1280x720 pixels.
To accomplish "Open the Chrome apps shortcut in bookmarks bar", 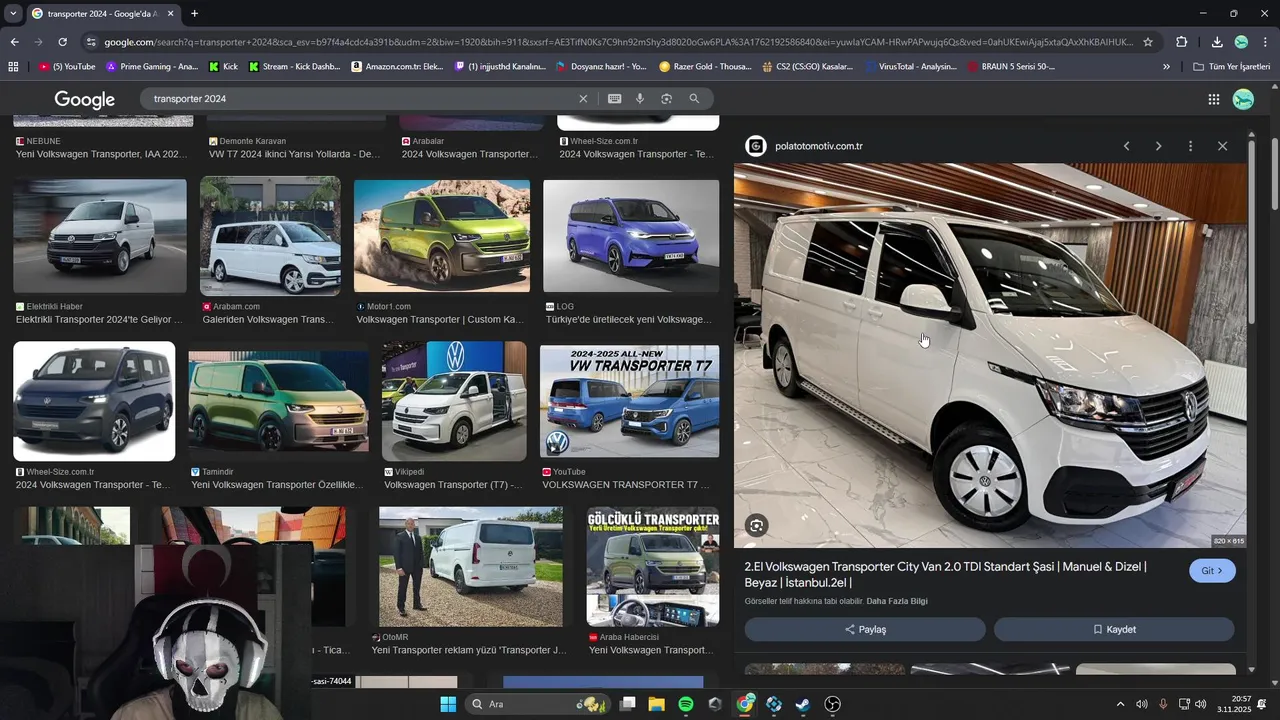I will pyautogui.click(x=13, y=67).
